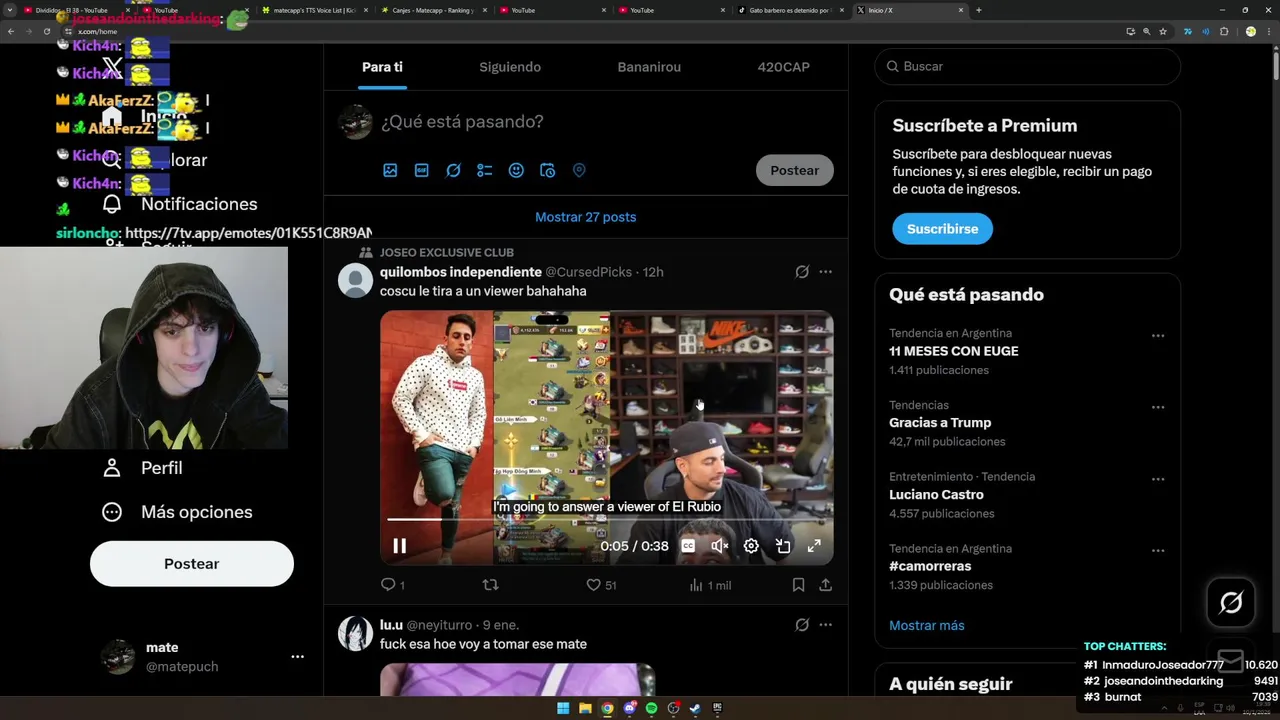
Task: Add an image to the new post
Action: coord(390,170)
